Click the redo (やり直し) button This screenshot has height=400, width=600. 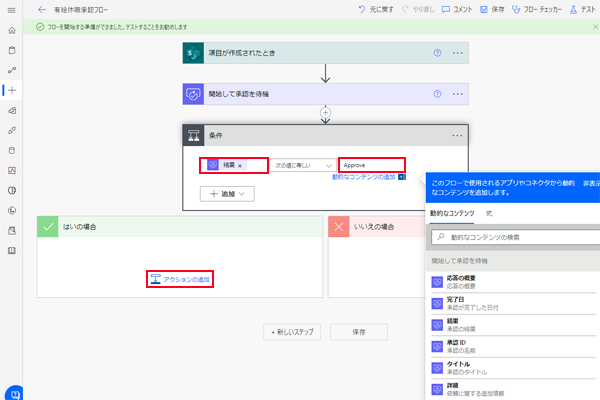tap(418, 10)
